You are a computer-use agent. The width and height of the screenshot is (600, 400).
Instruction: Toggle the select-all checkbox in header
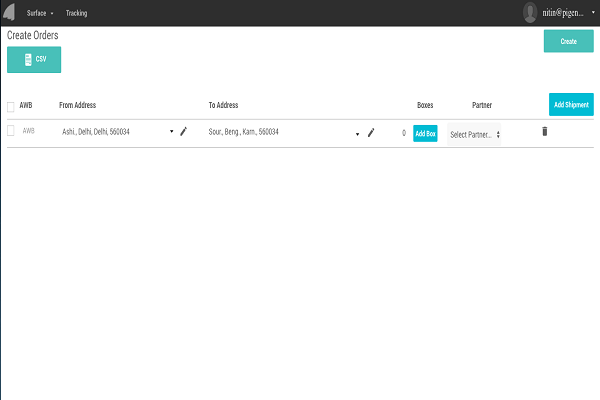(x=11, y=106)
